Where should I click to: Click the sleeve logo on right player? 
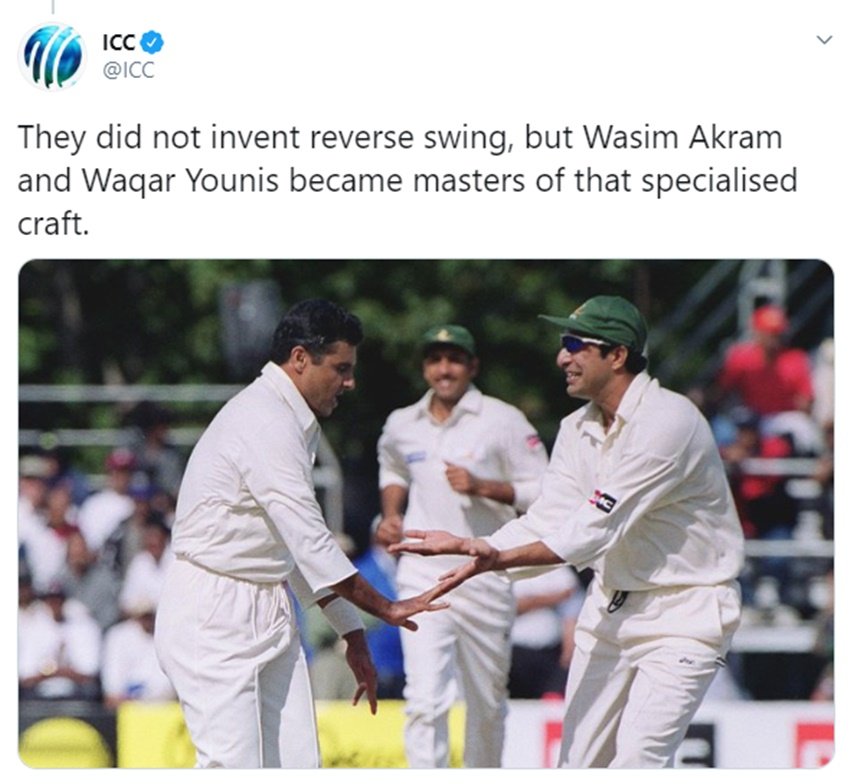[x=603, y=502]
